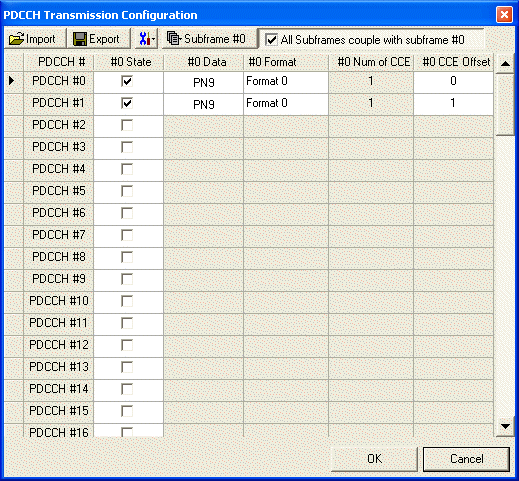Click the scrollbar up arrow
This screenshot has height=481, width=519.
(505, 63)
